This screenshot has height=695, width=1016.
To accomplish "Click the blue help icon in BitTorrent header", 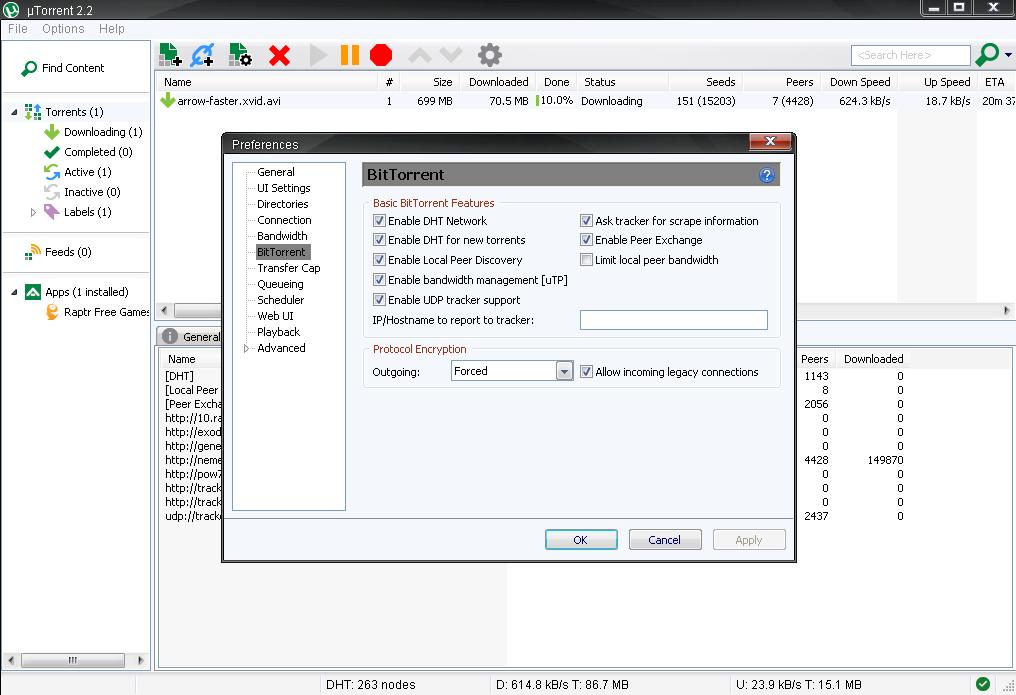I will [x=767, y=175].
